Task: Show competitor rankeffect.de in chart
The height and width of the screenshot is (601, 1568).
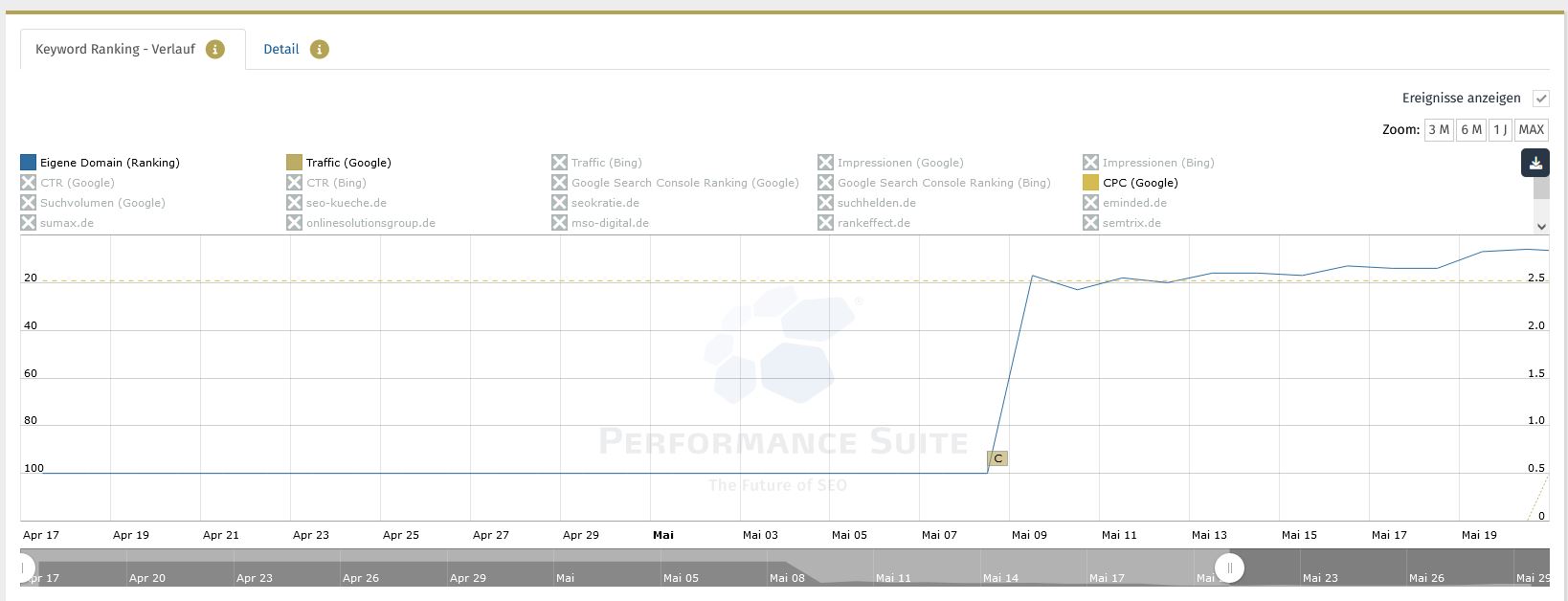Action: tap(864, 223)
